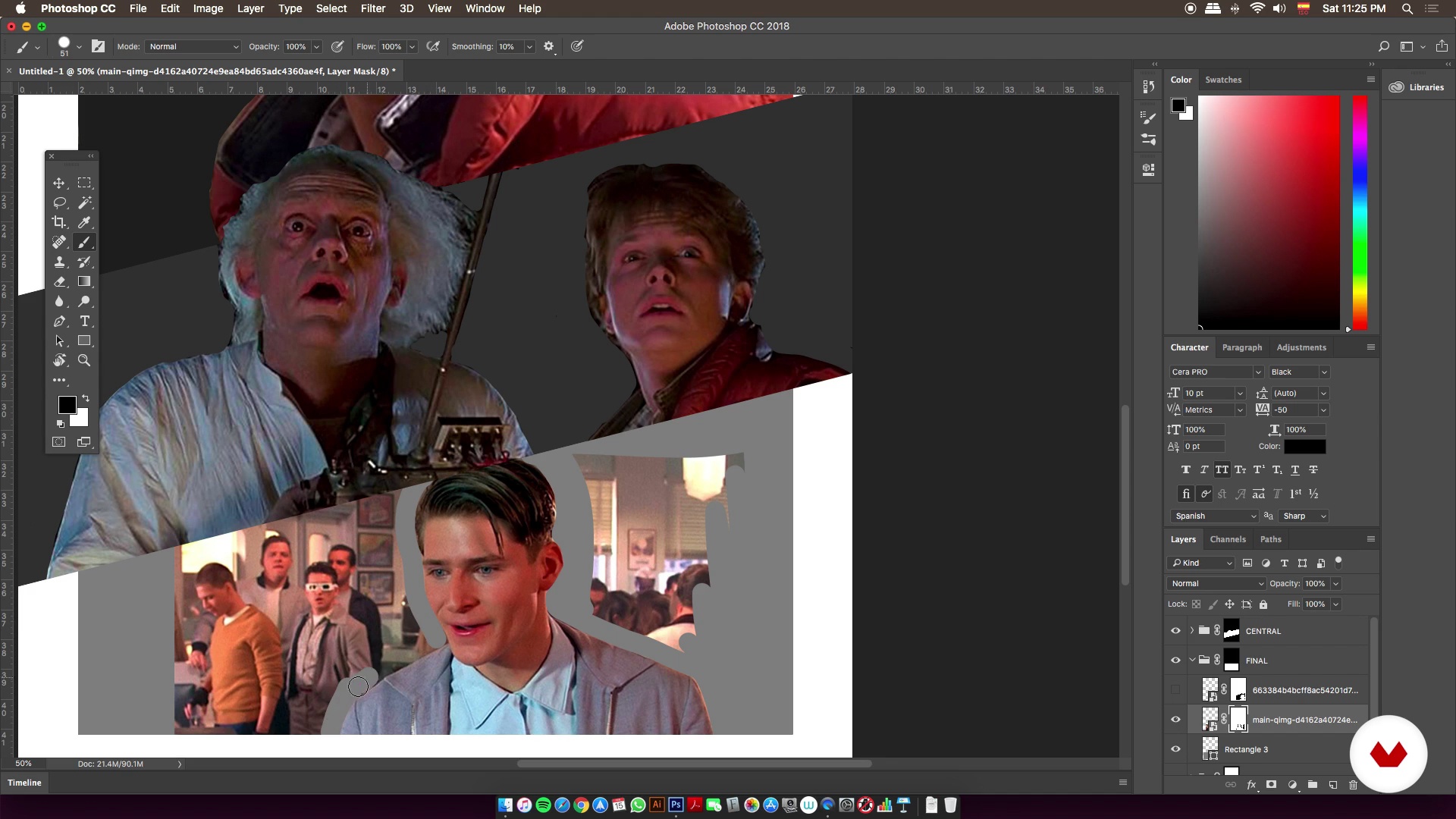Select the Lasso tool
Viewport: 1456px width, 819px height.
tap(59, 202)
